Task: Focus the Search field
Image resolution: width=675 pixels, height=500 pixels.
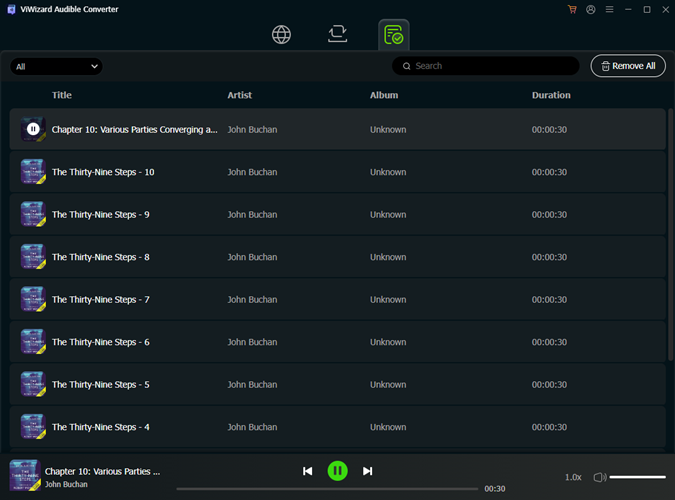Action: click(x=486, y=66)
